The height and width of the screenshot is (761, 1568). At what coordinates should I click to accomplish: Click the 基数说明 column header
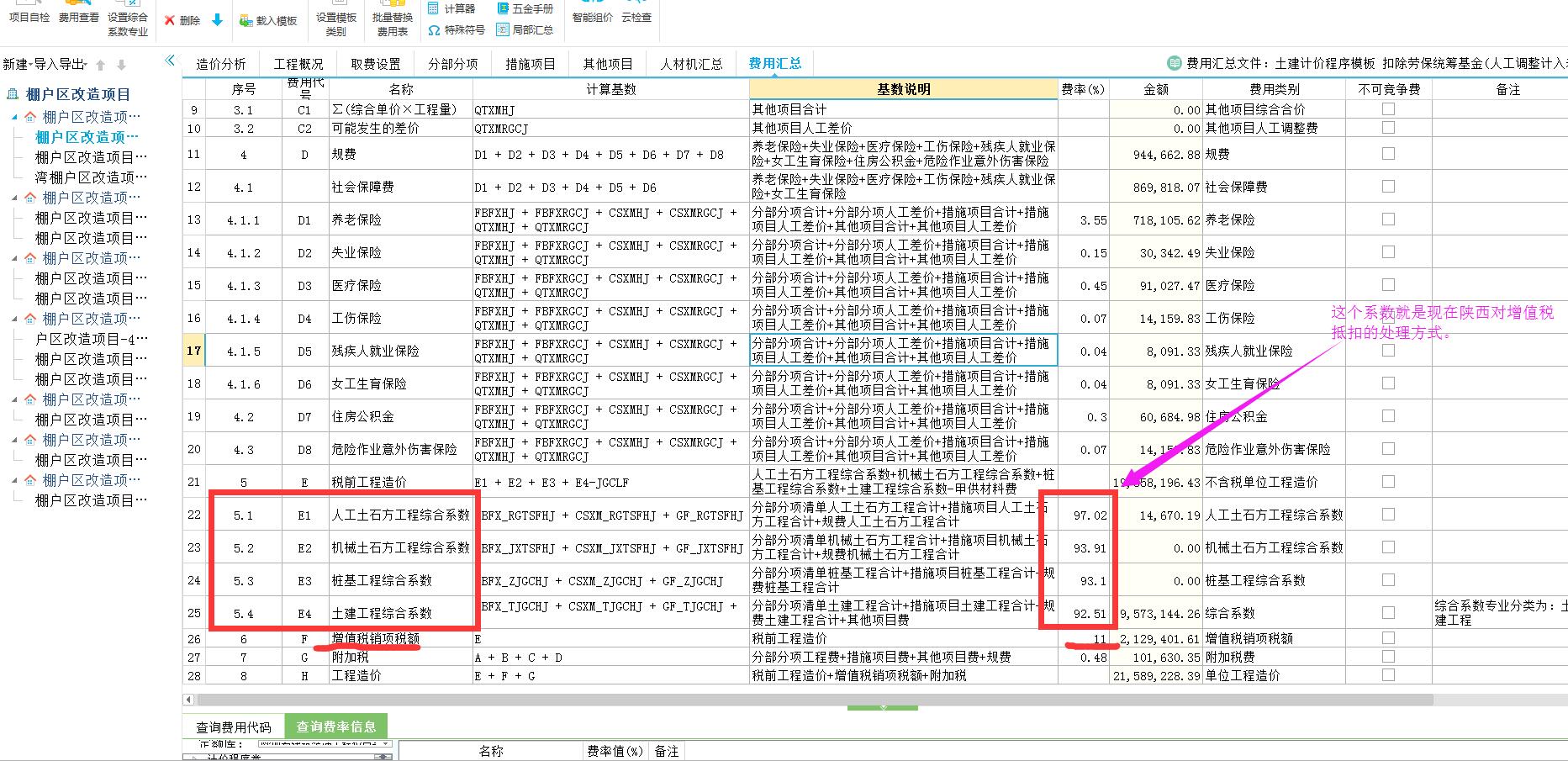(904, 89)
